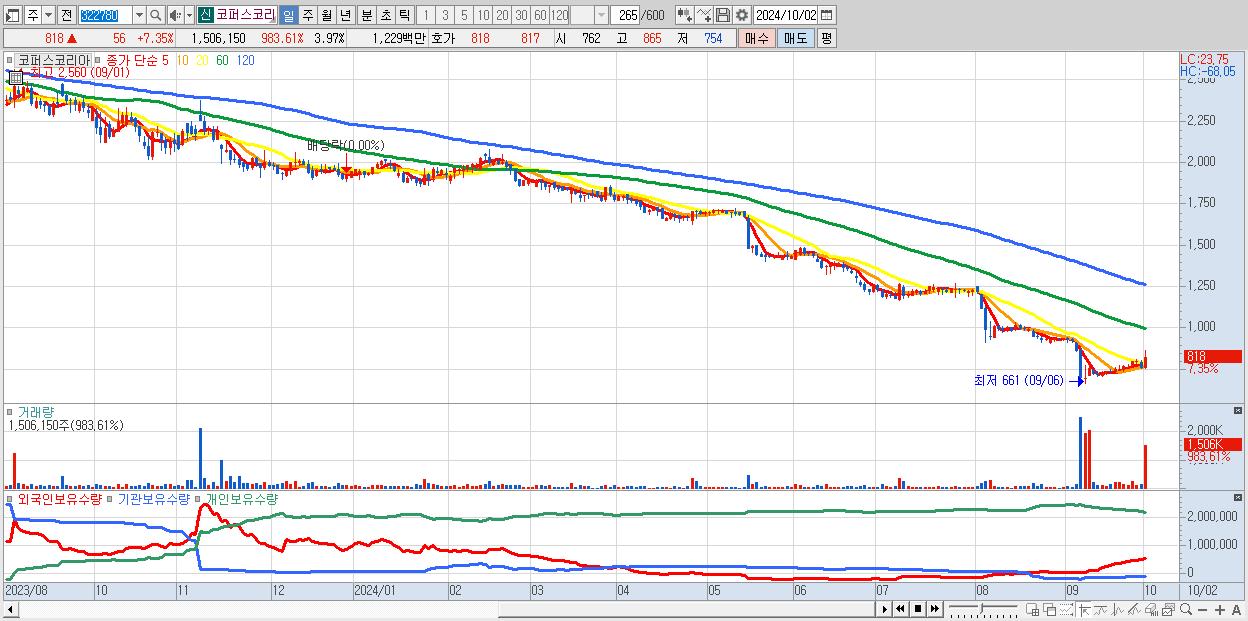Click the add line indicator icon
This screenshot has width=1248, height=621.
pos(704,15)
